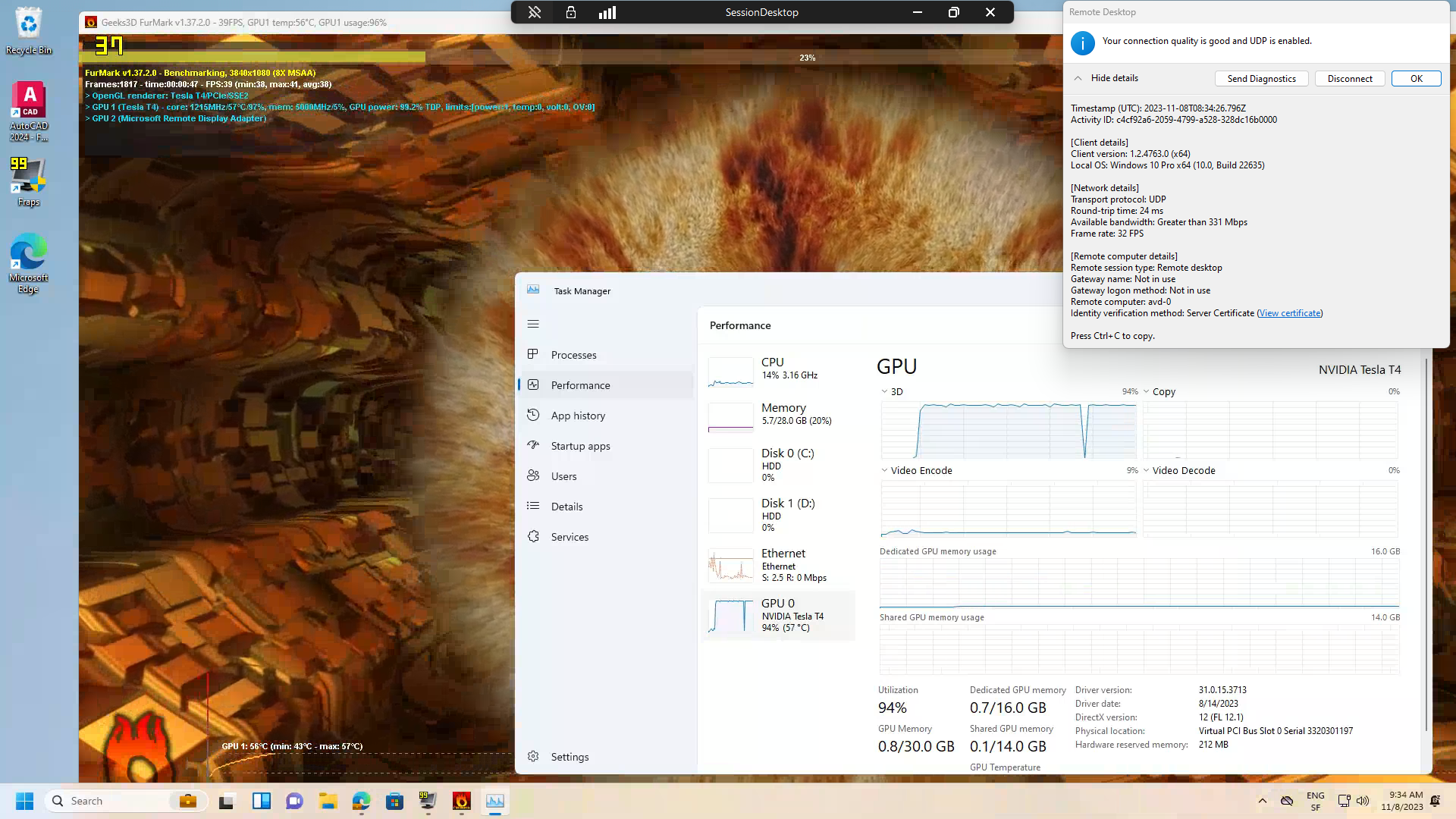This screenshot has width=1456, height=819.
Task: Select the Performance page in Task Manager
Action: (606, 385)
